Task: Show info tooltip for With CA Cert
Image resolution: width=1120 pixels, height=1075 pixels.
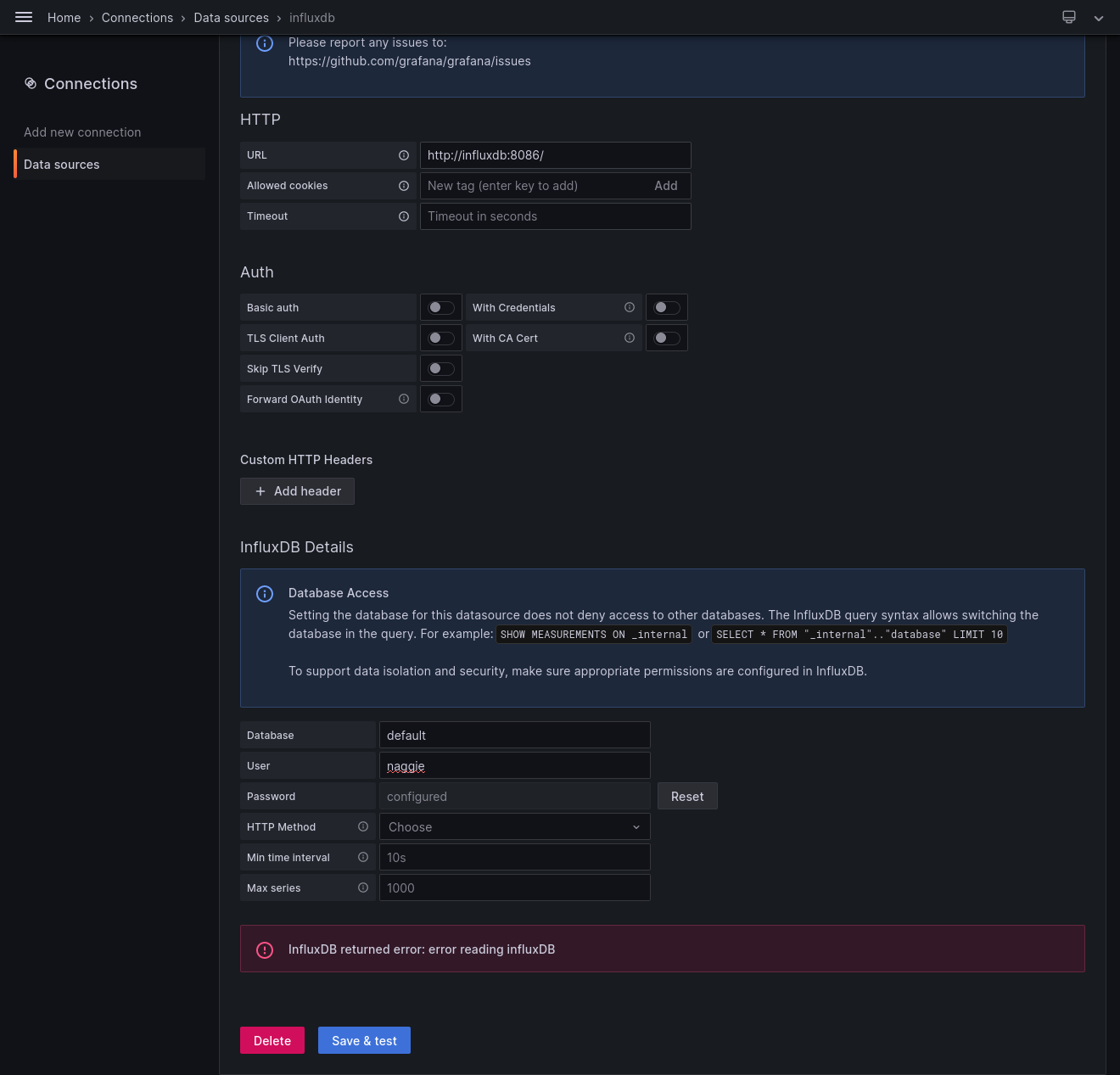Action: coord(630,339)
